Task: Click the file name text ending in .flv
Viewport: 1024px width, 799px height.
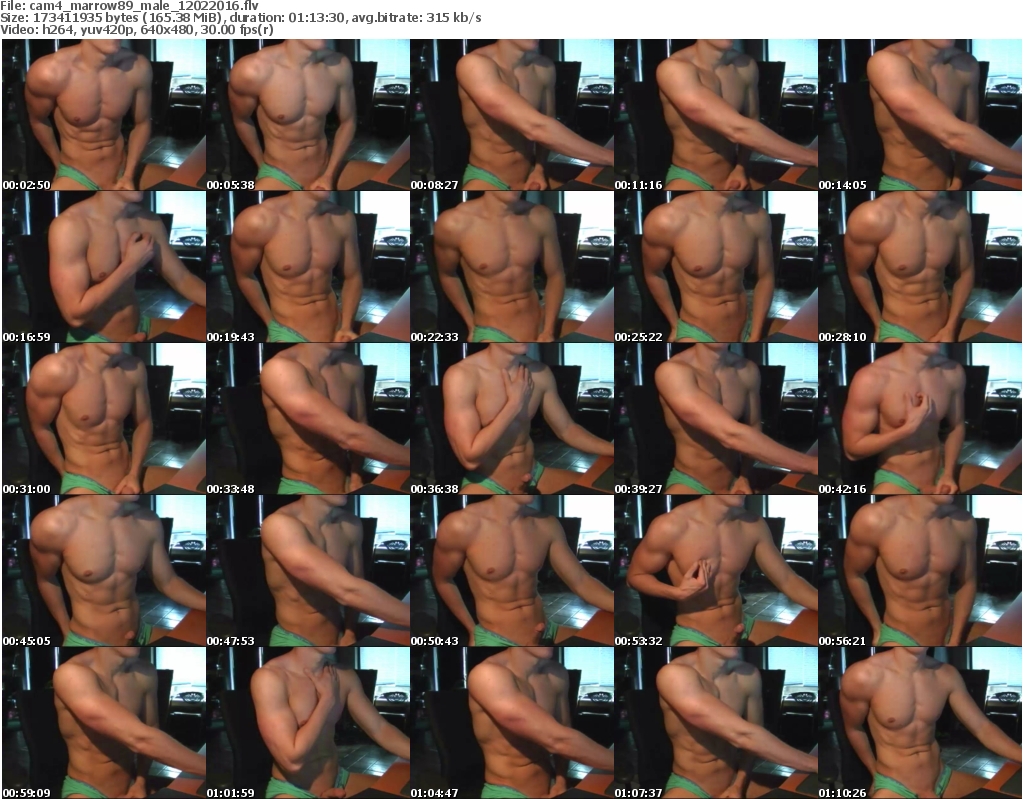Action: pos(144,6)
